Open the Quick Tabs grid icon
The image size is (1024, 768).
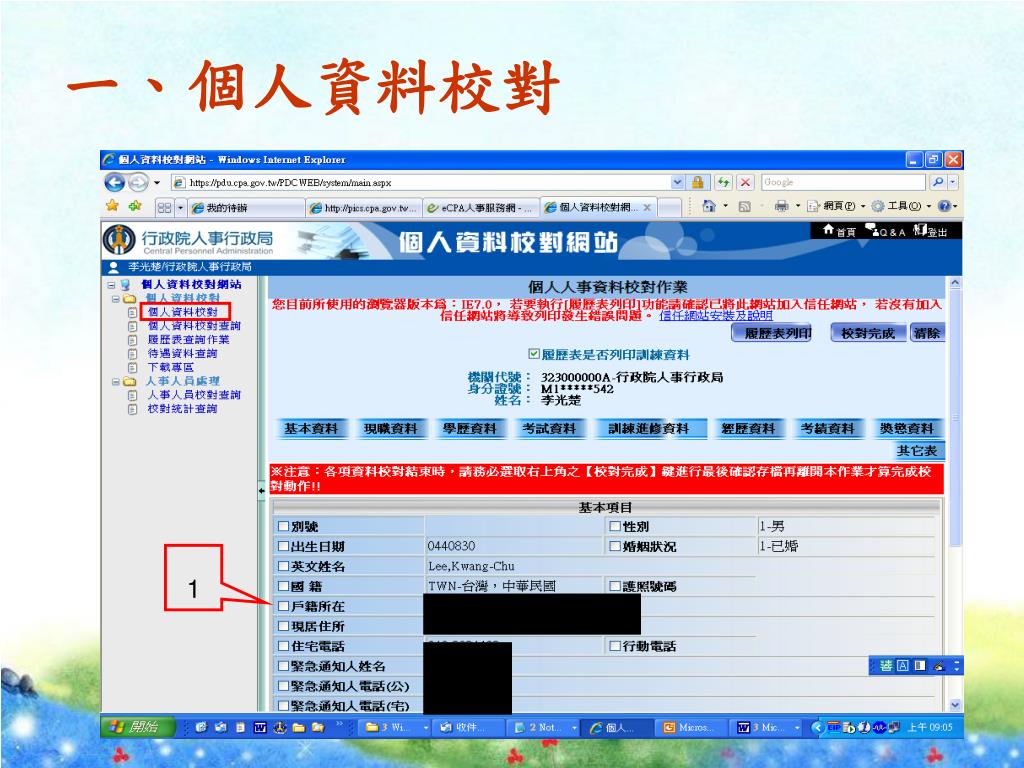tap(165, 208)
